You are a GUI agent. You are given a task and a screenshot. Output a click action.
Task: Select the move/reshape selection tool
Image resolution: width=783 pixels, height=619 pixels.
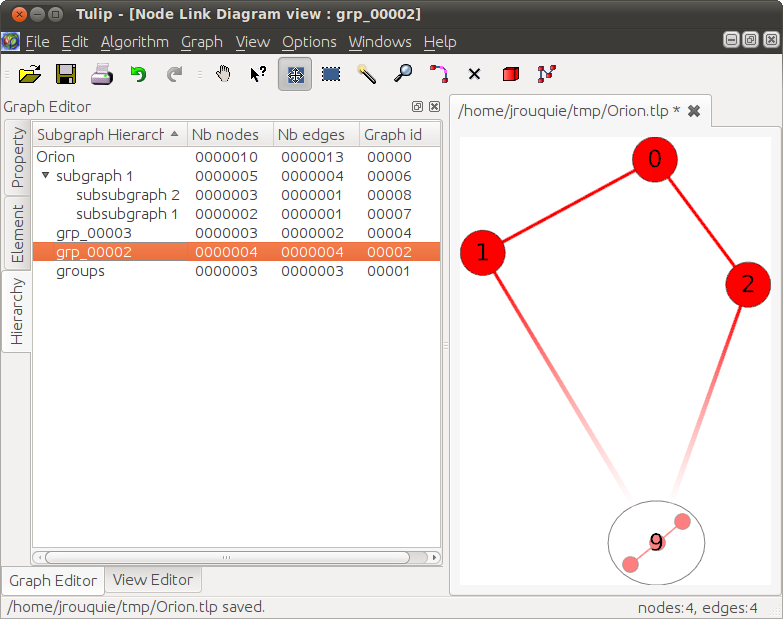click(x=295, y=74)
